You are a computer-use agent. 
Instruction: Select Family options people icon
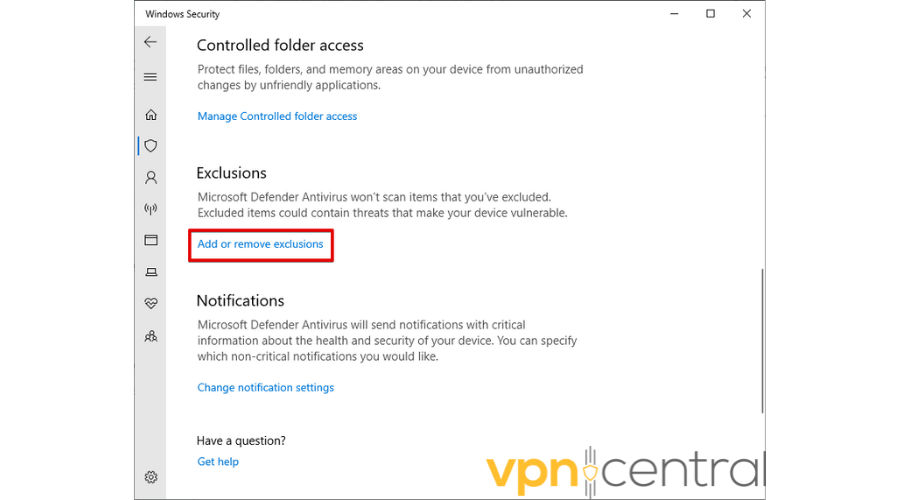[151, 336]
